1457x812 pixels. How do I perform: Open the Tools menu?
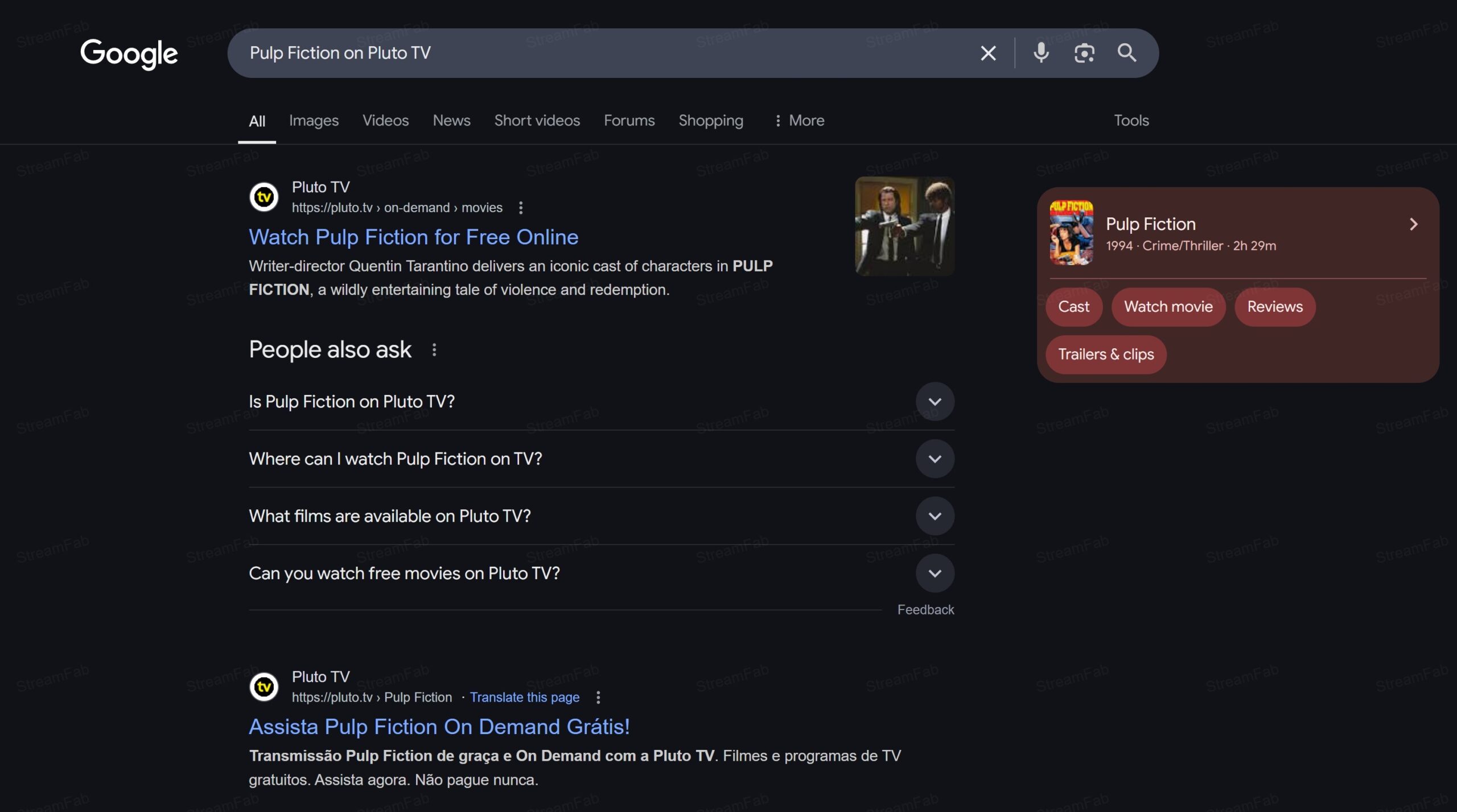1130,120
